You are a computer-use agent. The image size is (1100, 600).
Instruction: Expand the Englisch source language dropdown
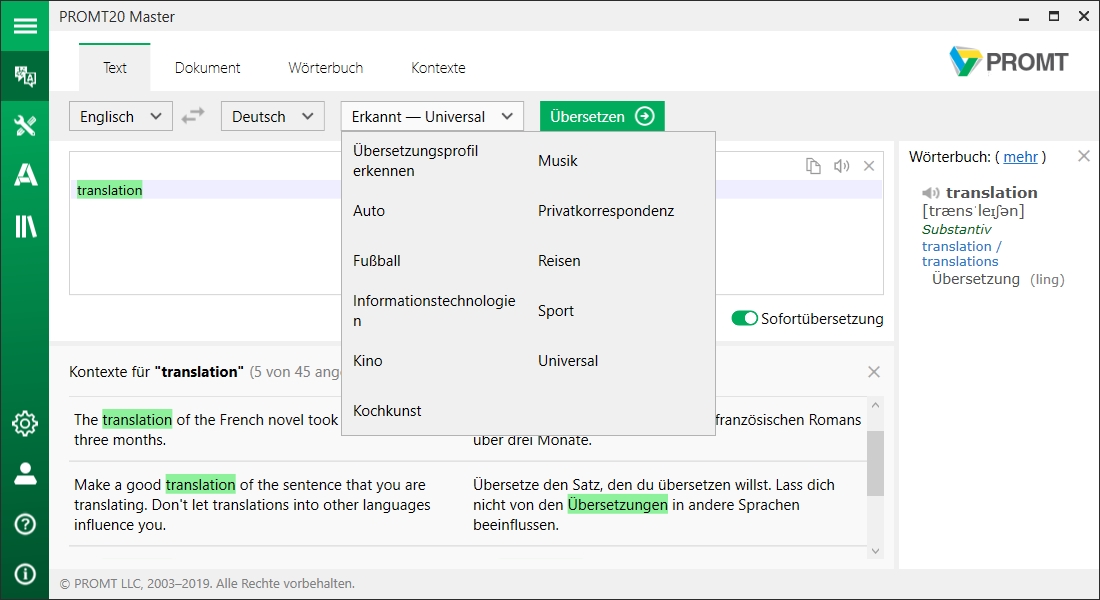tap(120, 116)
